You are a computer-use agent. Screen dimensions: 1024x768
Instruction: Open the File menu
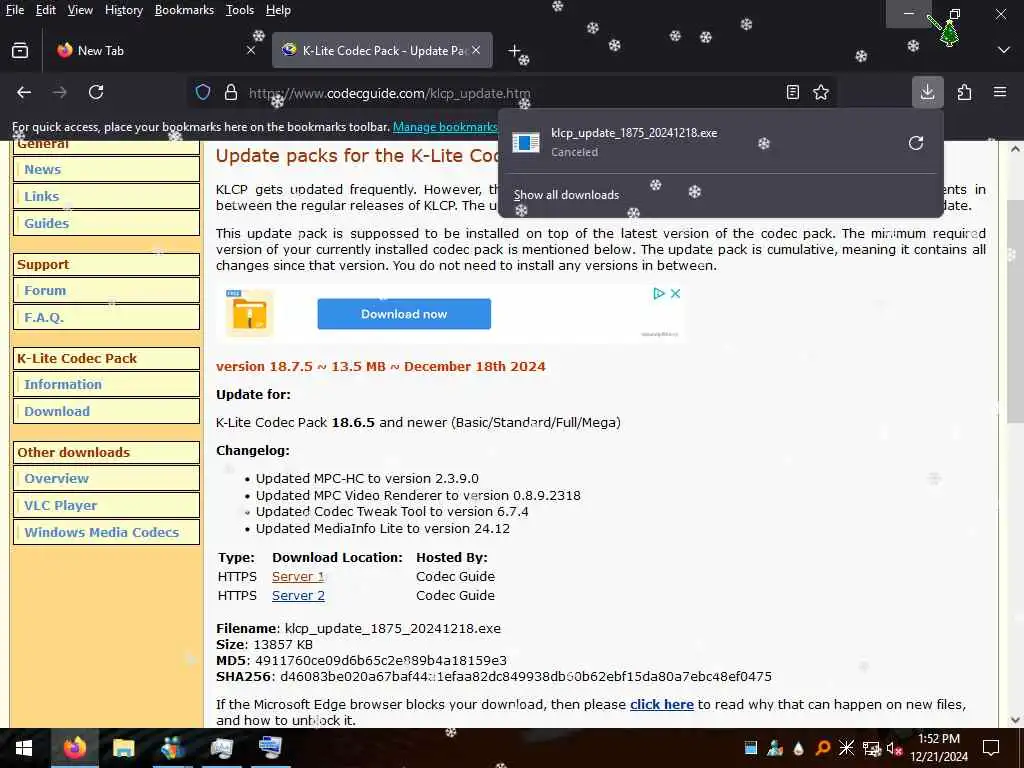pyautogui.click(x=15, y=10)
